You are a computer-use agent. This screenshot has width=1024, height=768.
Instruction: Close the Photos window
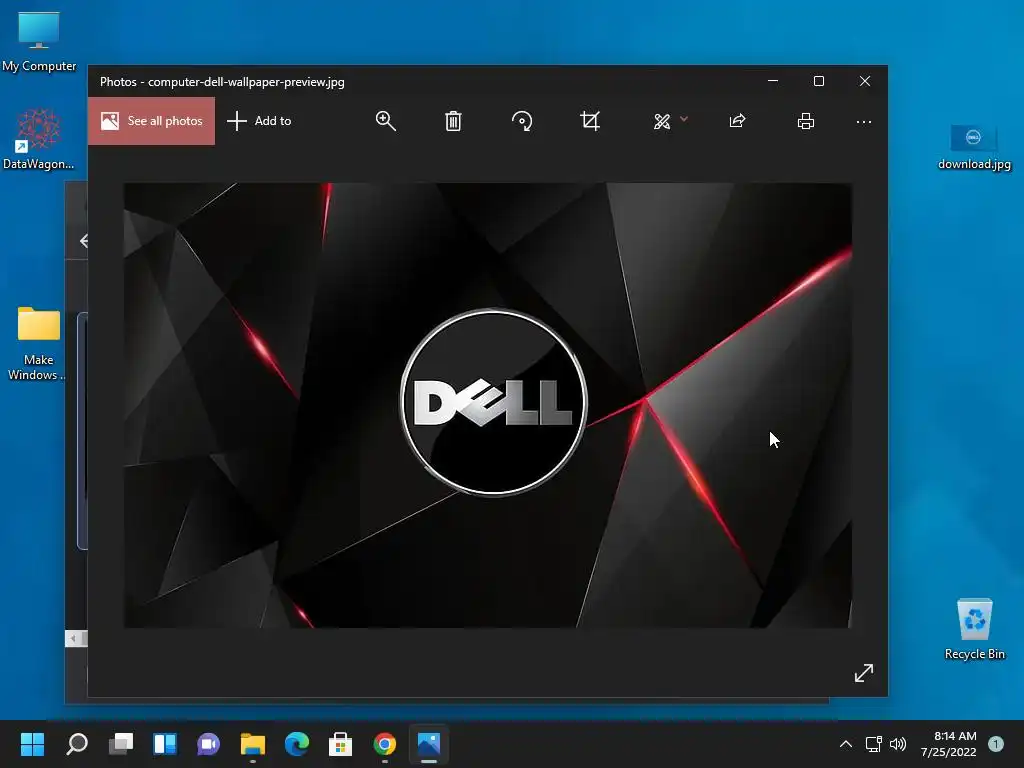coord(865,81)
